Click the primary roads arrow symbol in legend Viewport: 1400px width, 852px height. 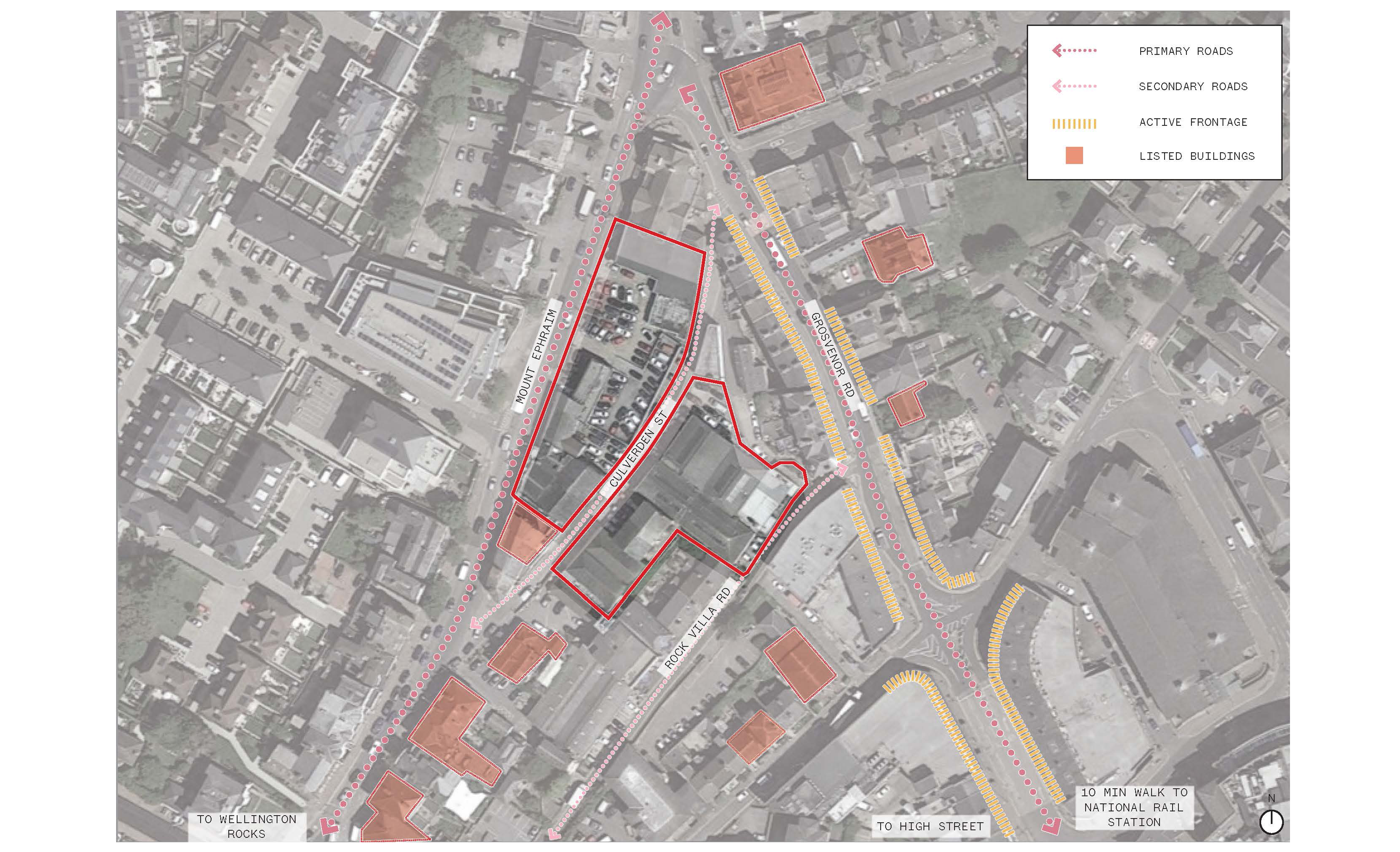[1074, 51]
